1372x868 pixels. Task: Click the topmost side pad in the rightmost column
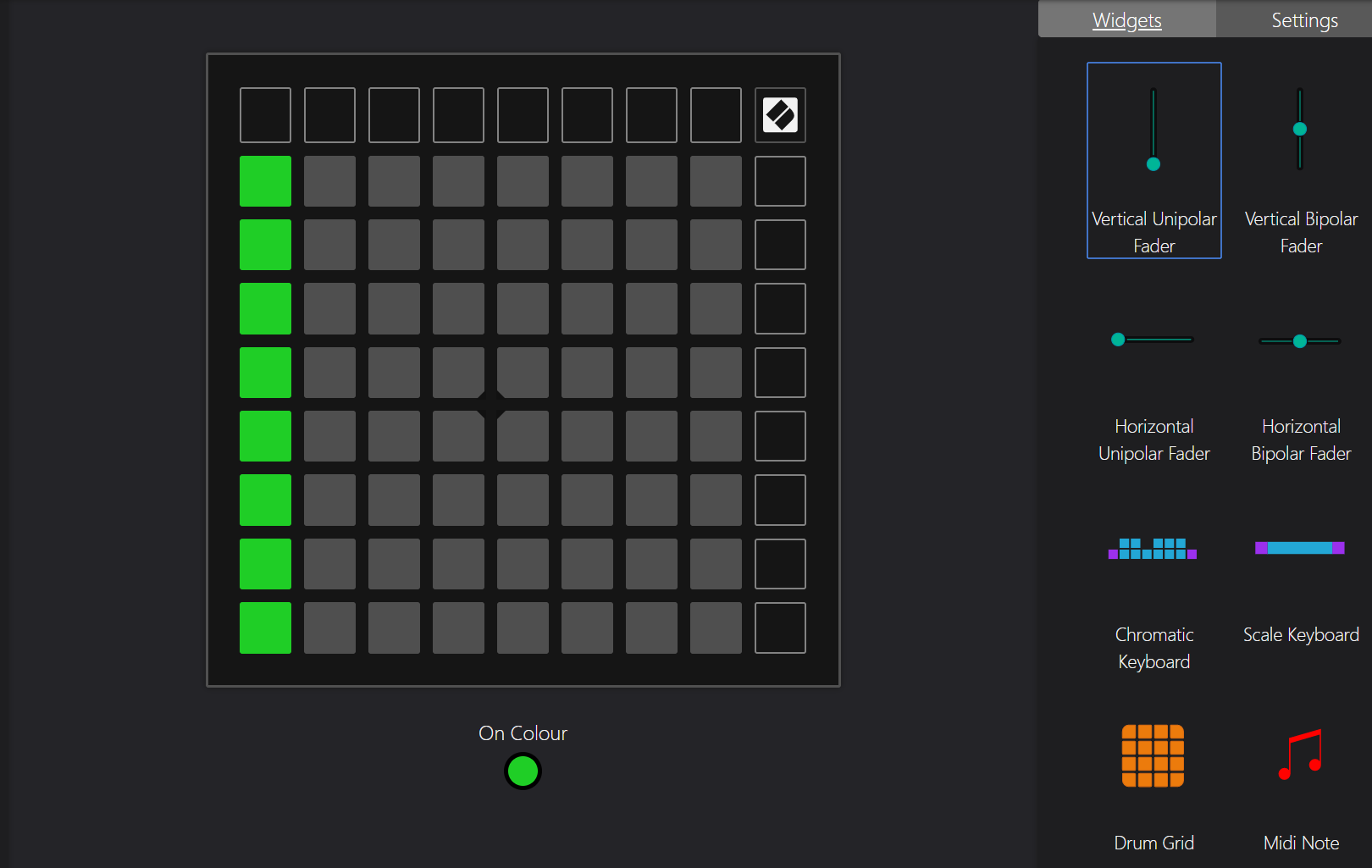coord(779,180)
